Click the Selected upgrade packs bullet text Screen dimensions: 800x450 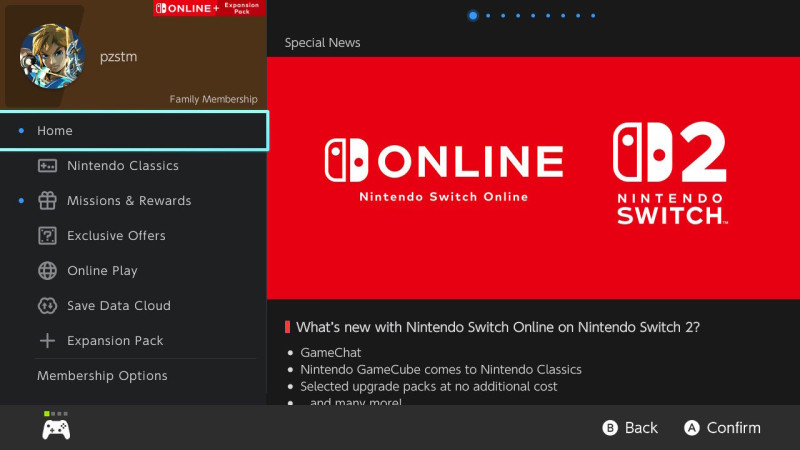pyautogui.click(x=429, y=387)
